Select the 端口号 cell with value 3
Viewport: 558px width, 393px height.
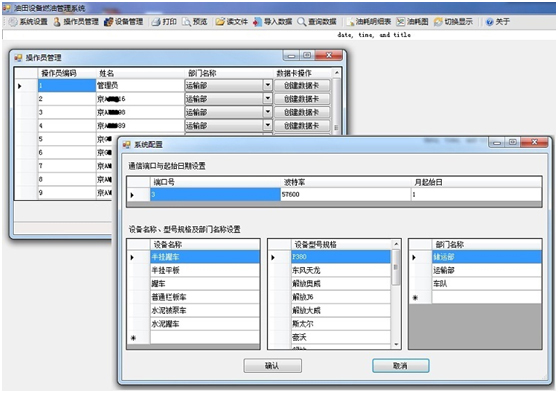(215, 195)
